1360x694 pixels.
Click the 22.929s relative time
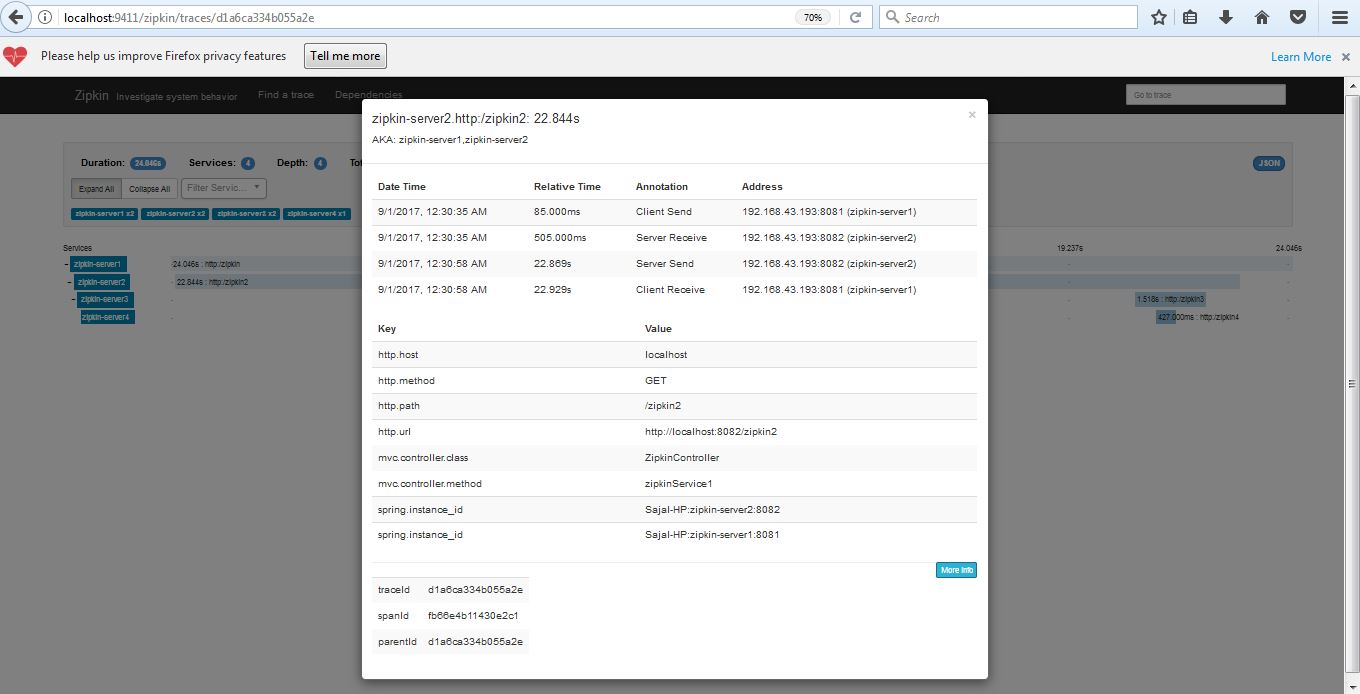(x=553, y=290)
